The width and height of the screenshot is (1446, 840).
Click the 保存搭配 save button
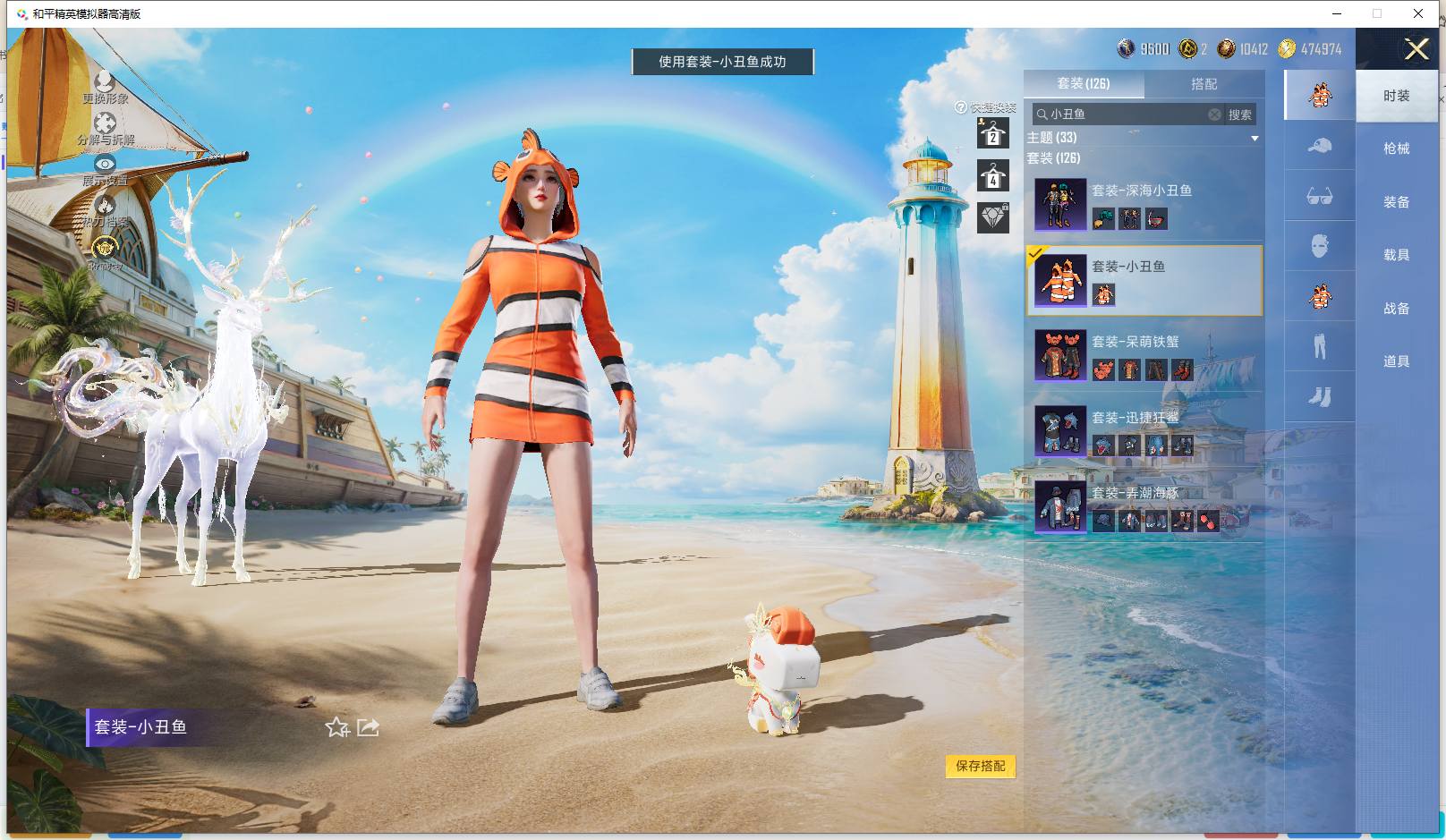981,766
